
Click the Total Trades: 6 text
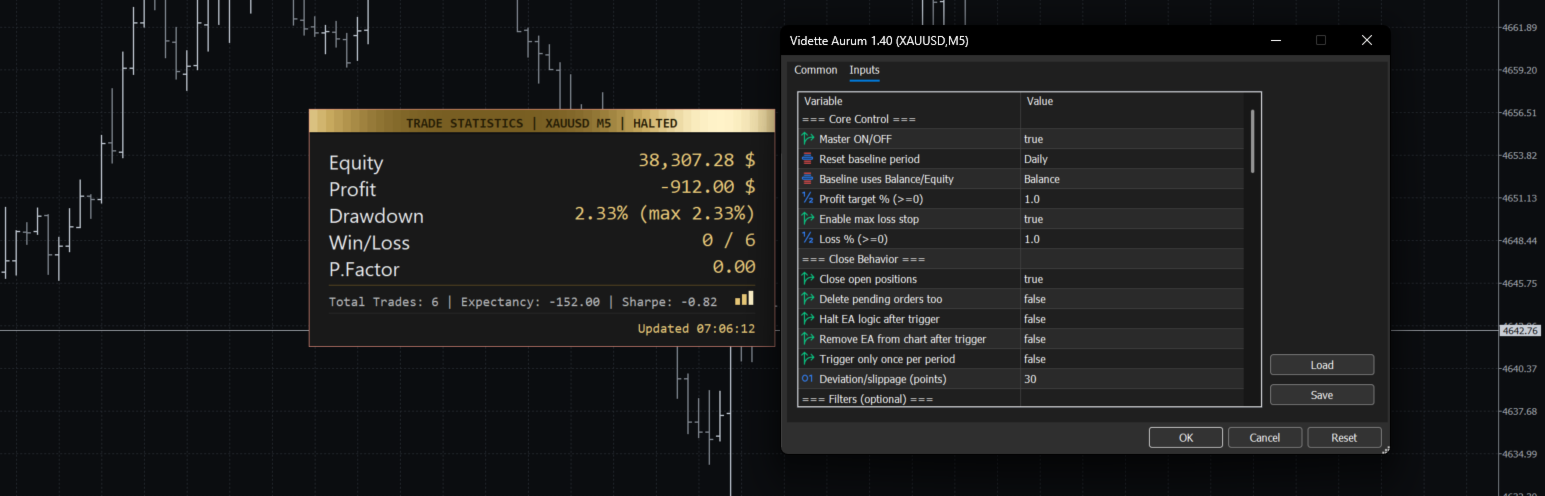click(384, 302)
